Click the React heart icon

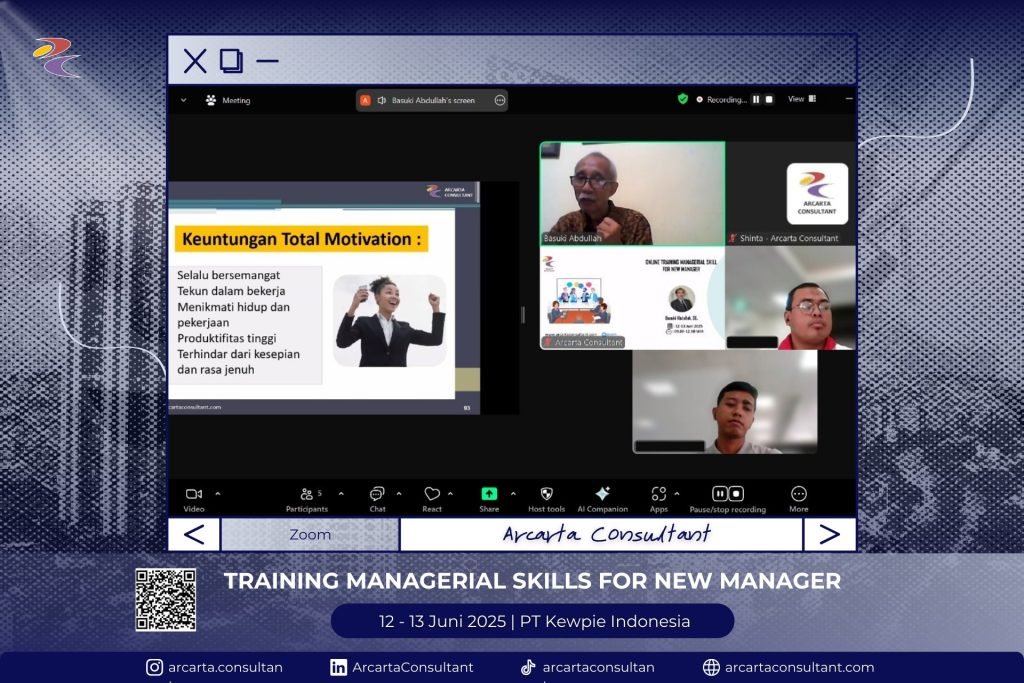(432, 494)
